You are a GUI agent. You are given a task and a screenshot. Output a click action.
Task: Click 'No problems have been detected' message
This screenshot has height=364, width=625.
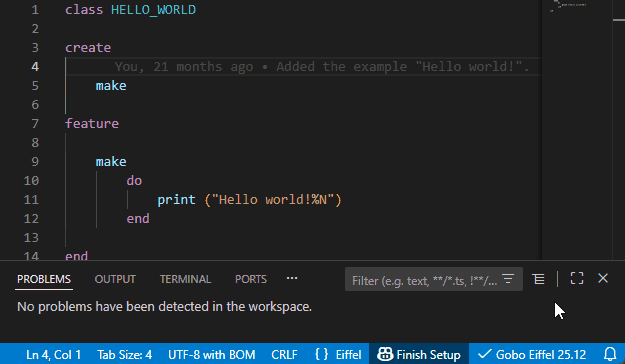164,307
